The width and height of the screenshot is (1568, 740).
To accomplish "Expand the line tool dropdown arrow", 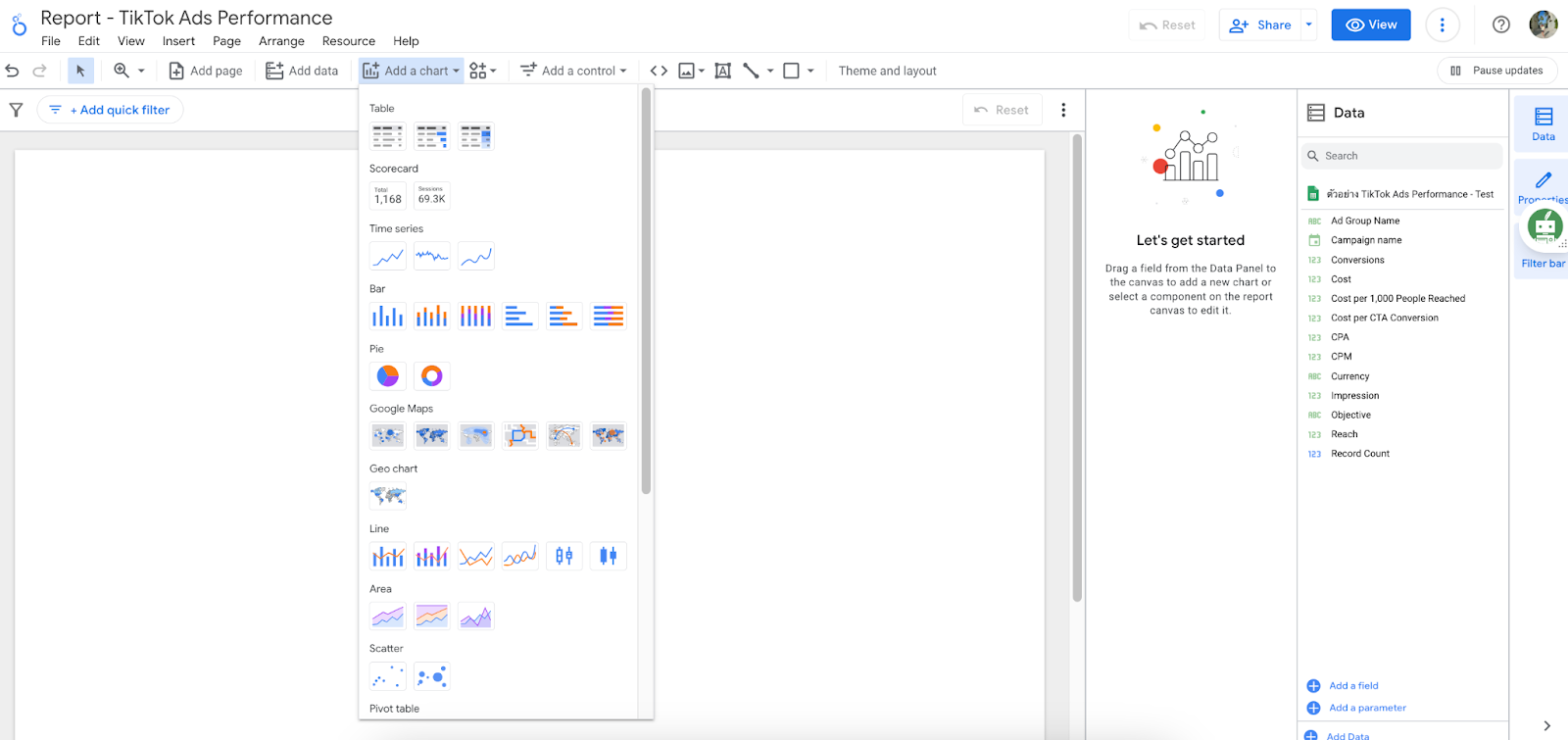I will [x=770, y=71].
